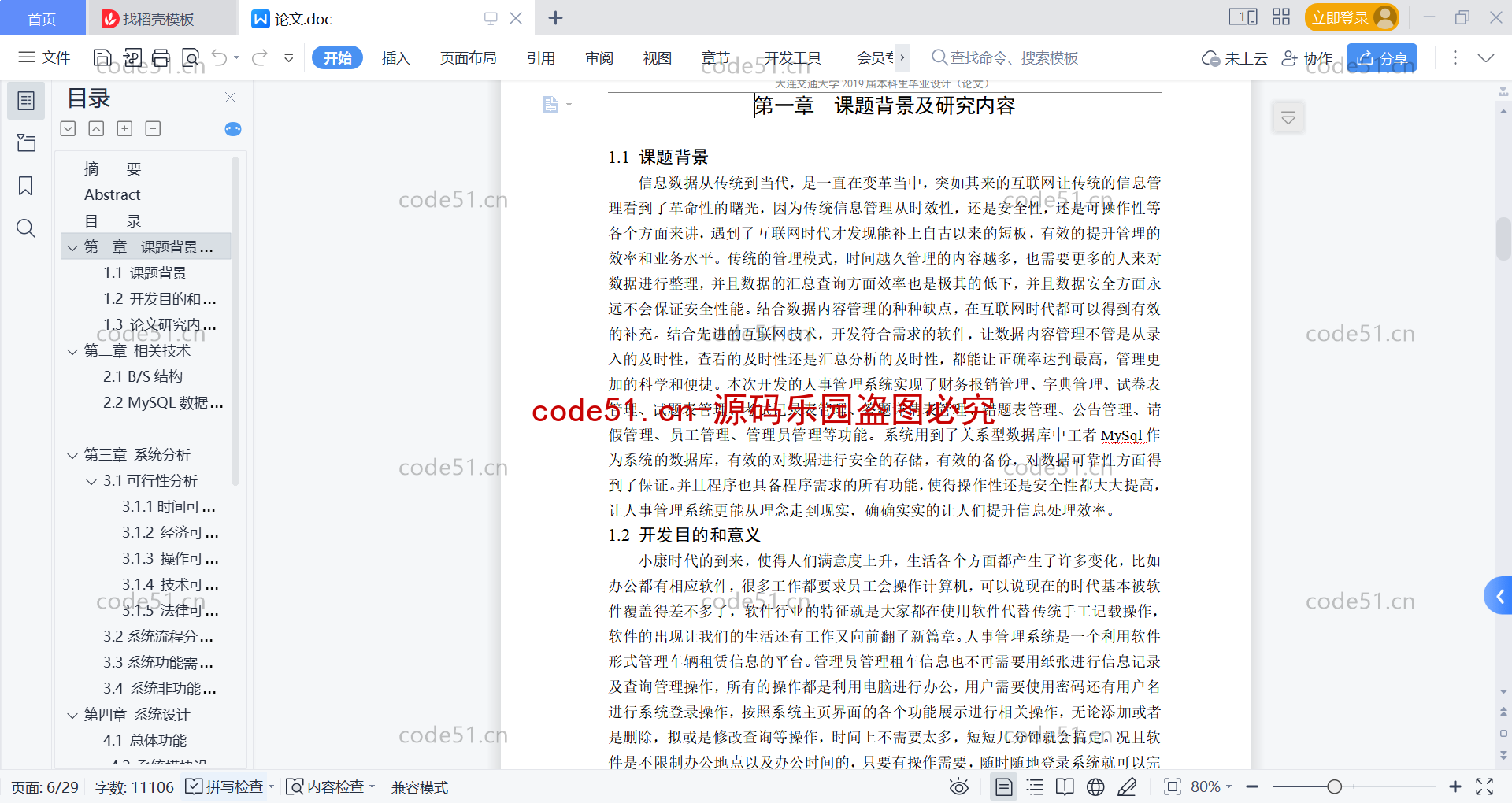This screenshot has height=803, width=1512.
Task: Select the 章节 ribbon tab
Action: [716, 57]
